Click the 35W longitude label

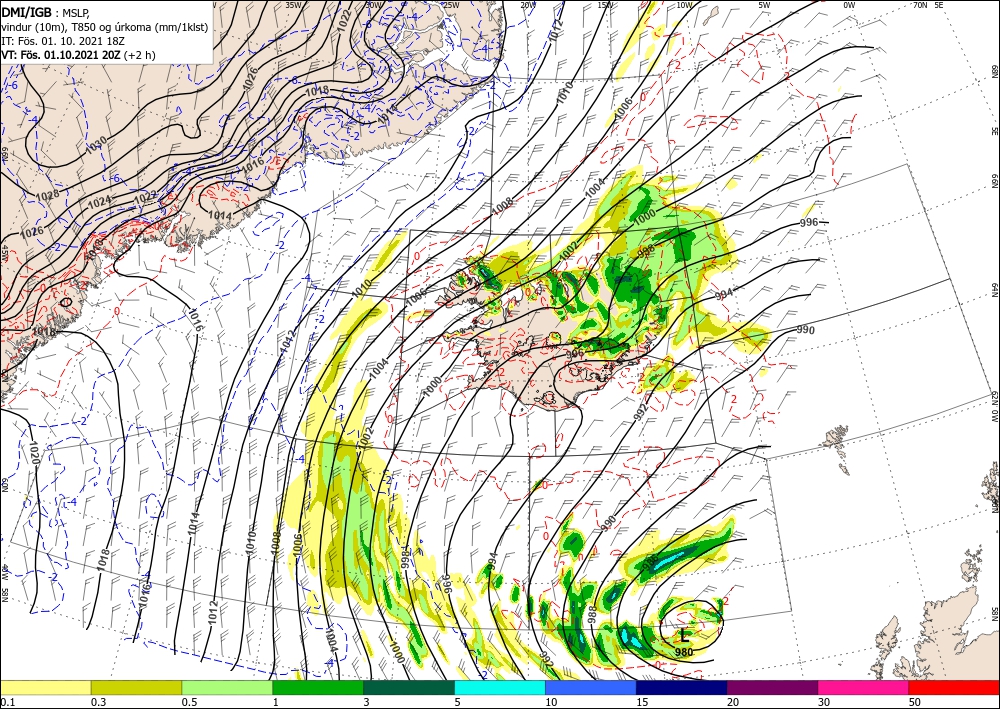(293, 4)
